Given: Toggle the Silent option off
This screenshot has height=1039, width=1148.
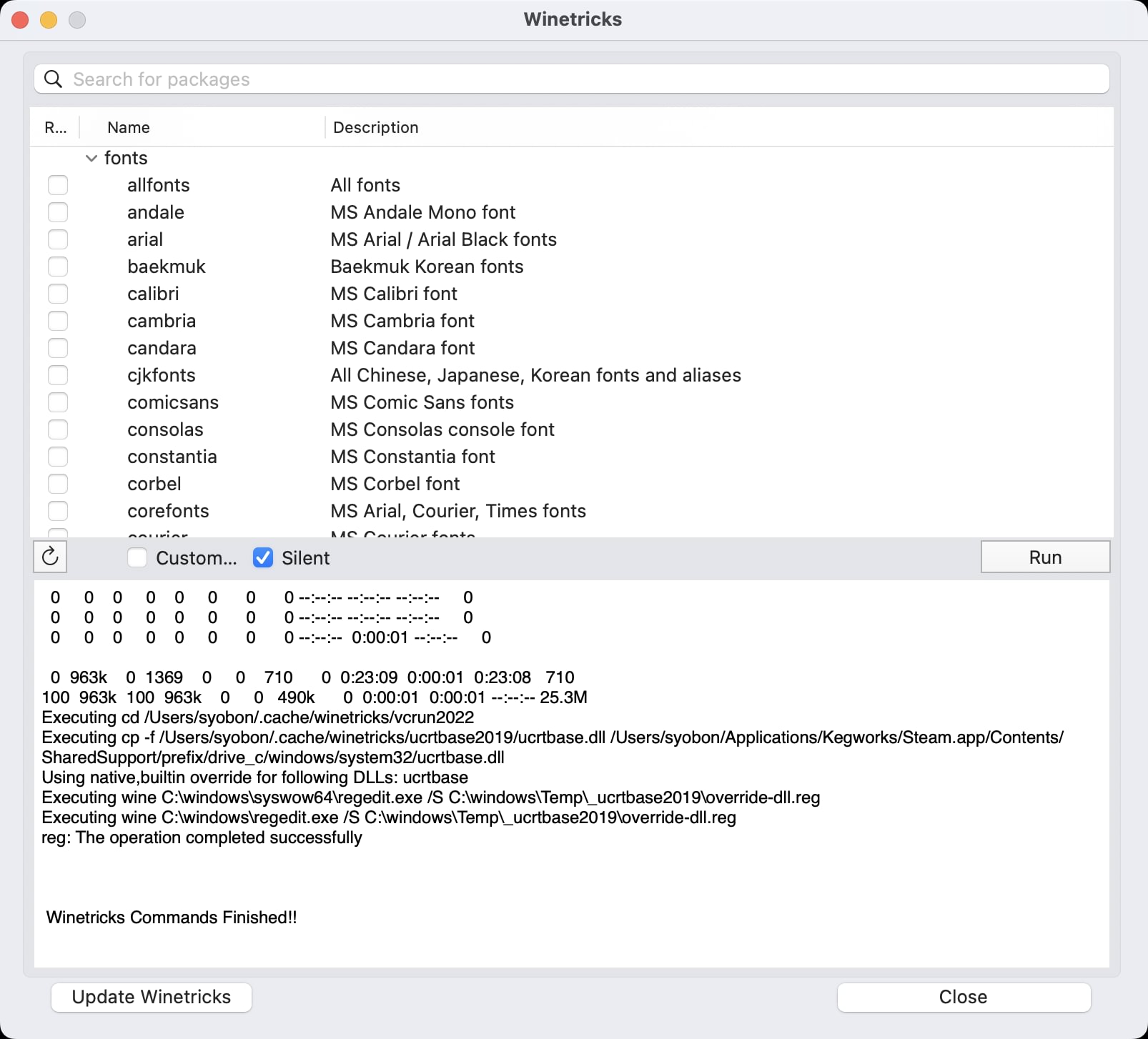Looking at the screenshot, I should pos(263,557).
